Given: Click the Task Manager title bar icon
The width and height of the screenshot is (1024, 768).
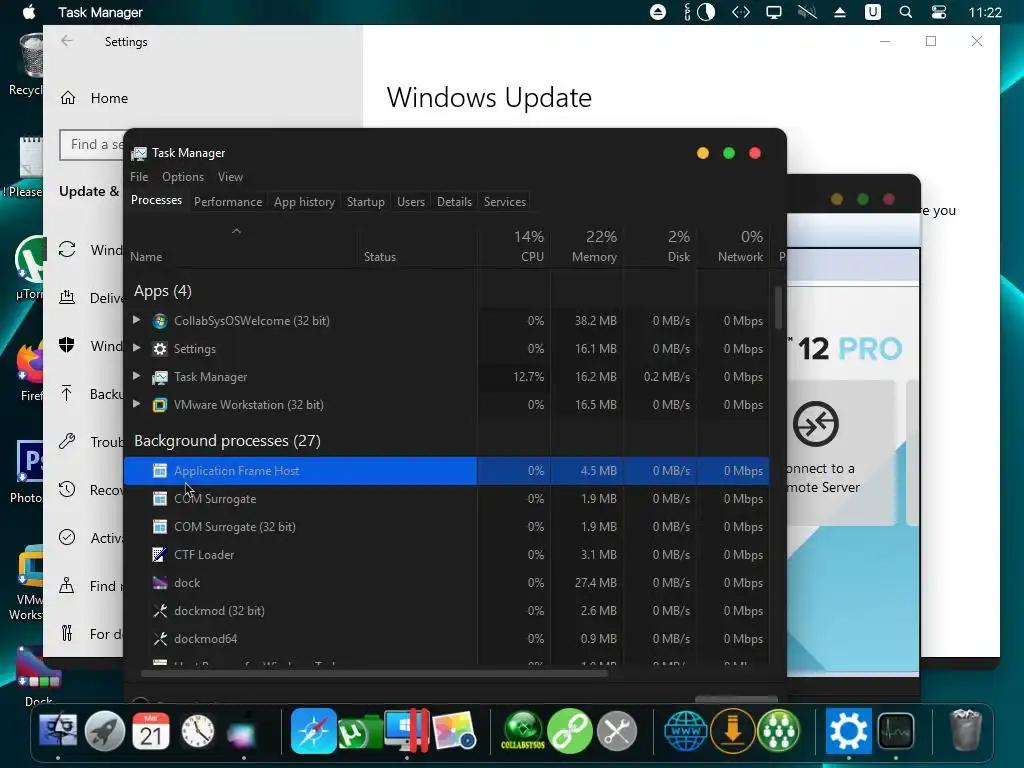Looking at the screenshot, I should point(139,153).
